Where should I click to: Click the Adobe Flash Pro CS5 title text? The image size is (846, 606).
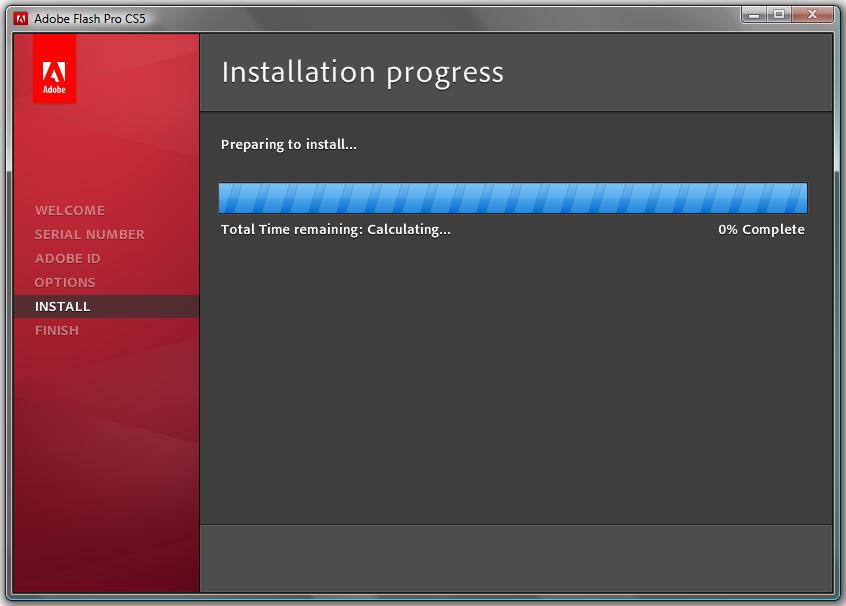point(90,15)
